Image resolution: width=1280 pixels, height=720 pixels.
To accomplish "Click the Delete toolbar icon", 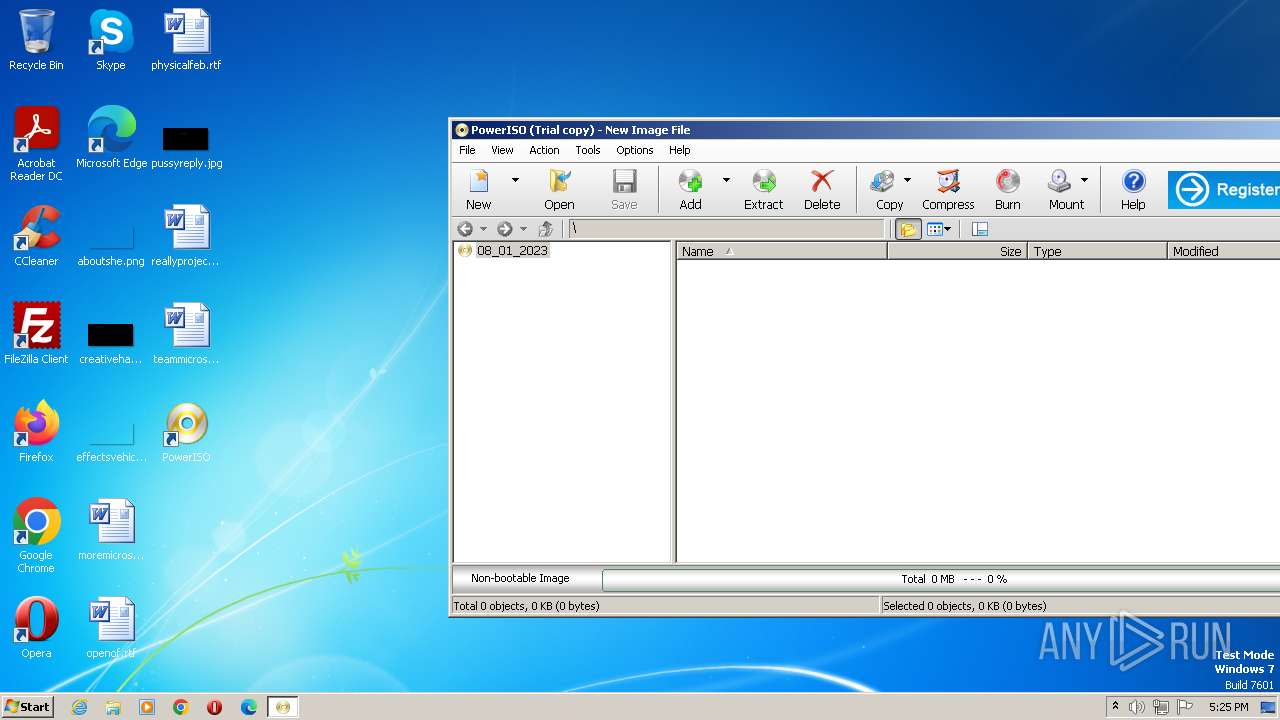I will [822, 189].
